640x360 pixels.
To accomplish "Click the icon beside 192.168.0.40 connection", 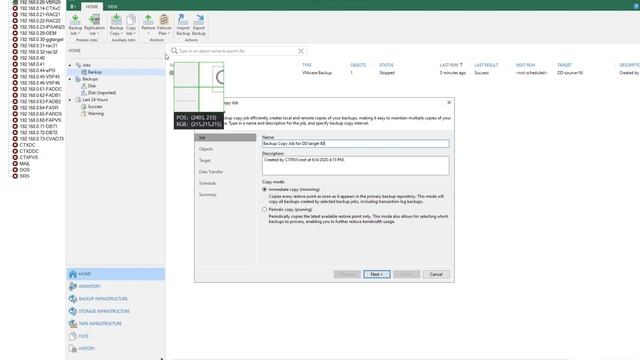I will tap(15, 58).
